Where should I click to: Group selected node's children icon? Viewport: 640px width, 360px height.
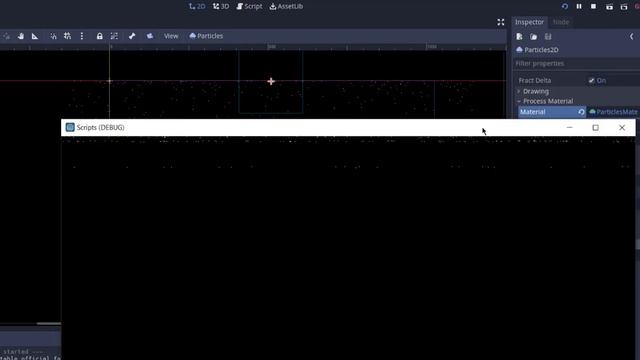tap(114, 36)
